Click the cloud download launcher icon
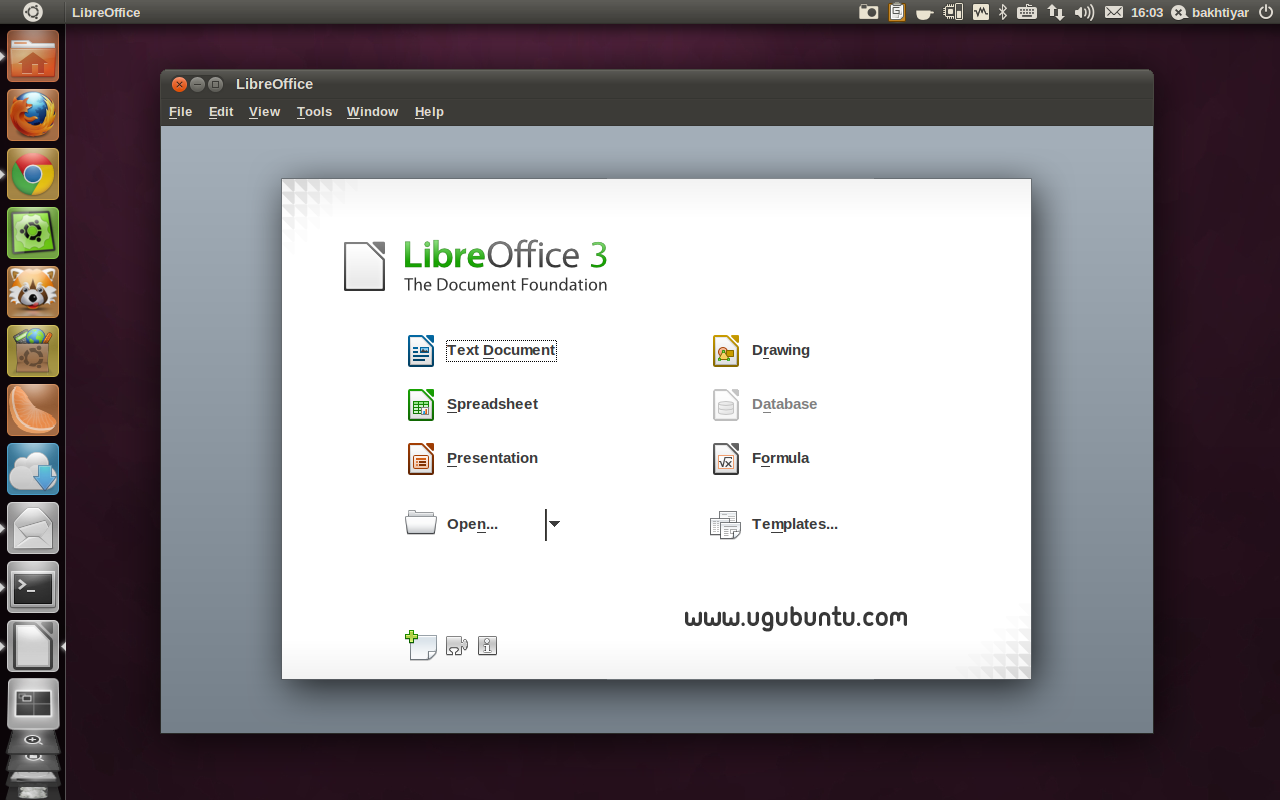Image resolution: width=1280 pixels, height=800 pixels. point(33,469)
